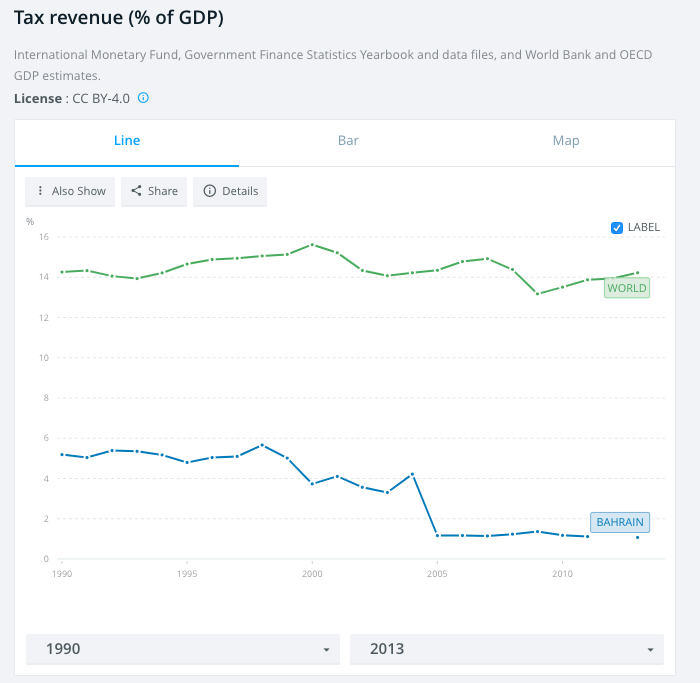Uncheck the LABEL checkbox
This screenshot has width=700, height=683.
[617, 227]
